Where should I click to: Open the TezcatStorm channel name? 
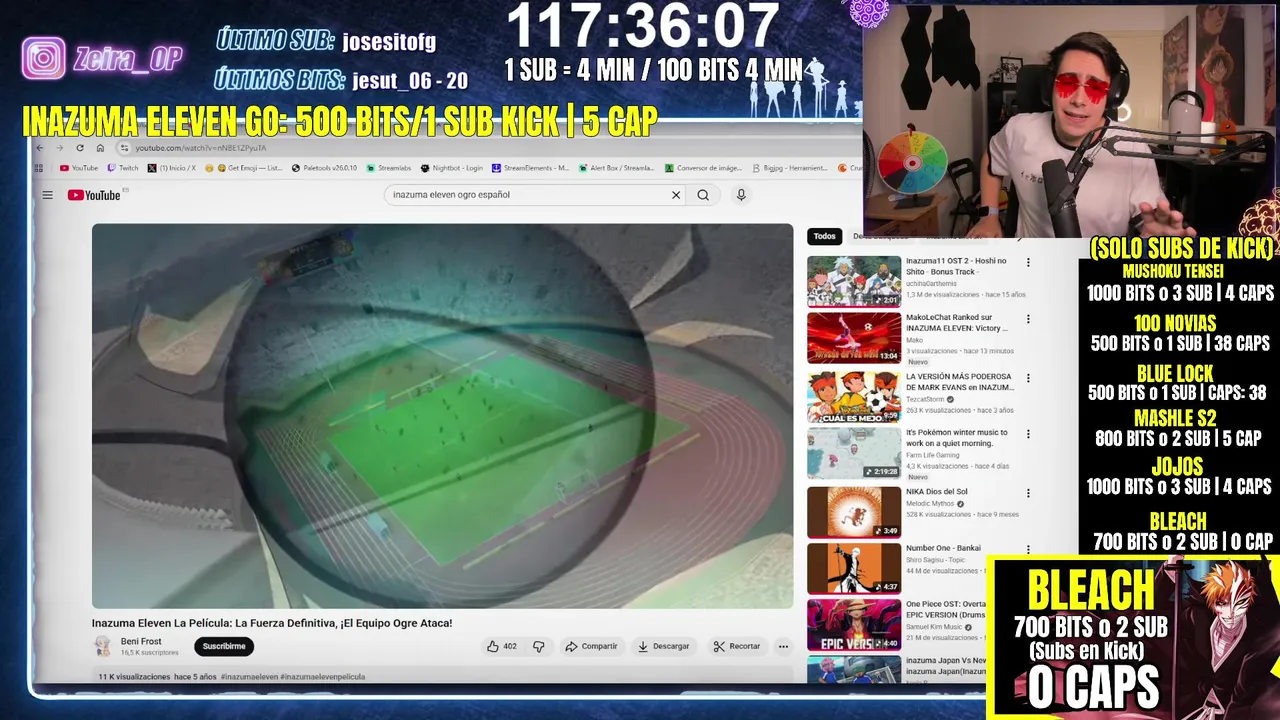point(926,399)
